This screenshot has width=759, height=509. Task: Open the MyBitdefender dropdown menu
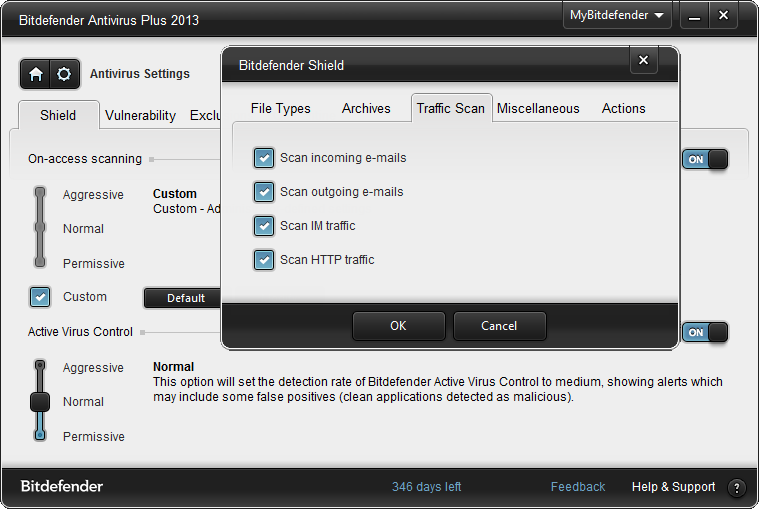pyautogui.click(x=617, y=15)
